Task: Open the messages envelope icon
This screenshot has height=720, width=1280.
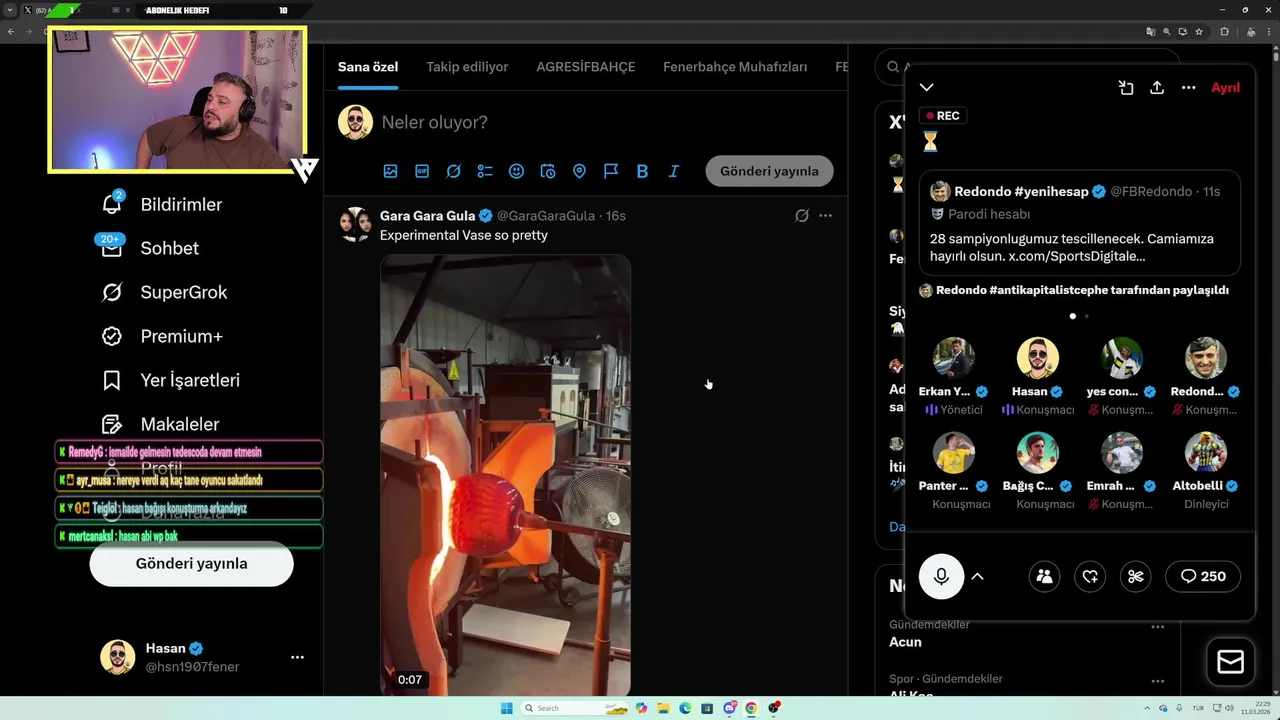Action: click(x=1230, y=662)
